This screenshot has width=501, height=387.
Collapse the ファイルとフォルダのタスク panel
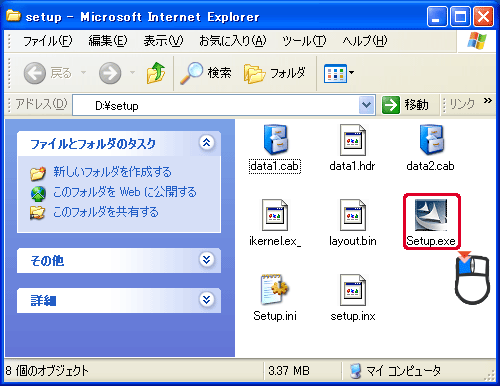click(207, 143)
